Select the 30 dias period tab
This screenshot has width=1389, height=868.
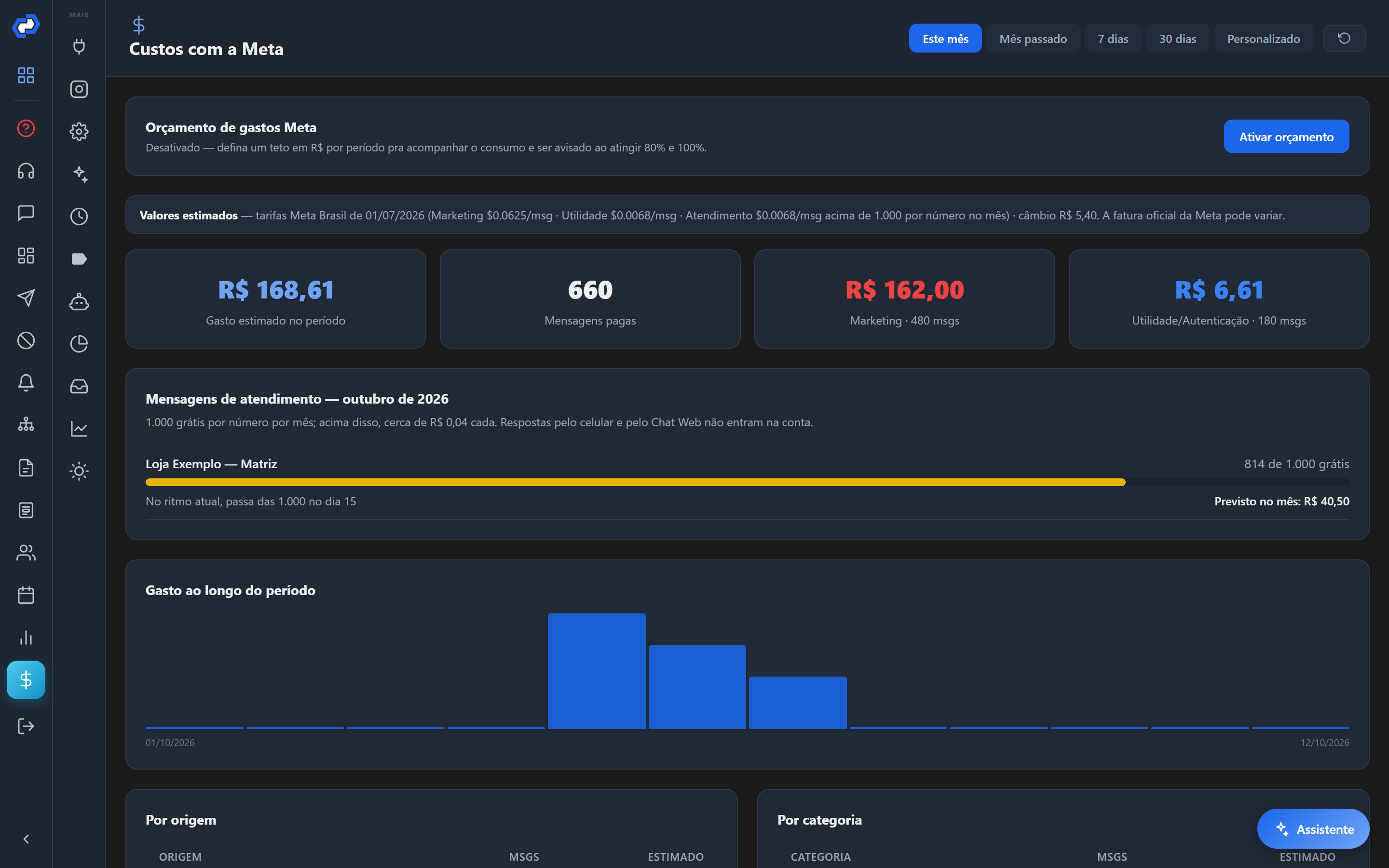pos(1178,39)
